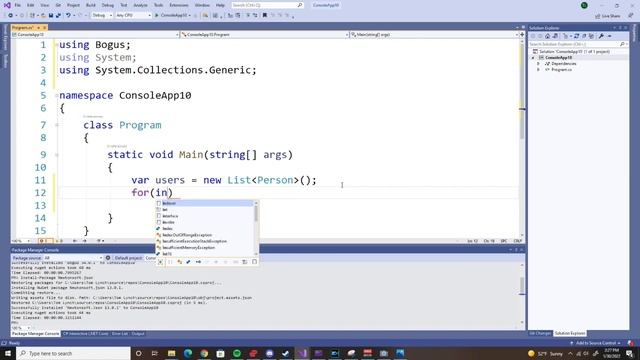Click the IntelliSense list scrollbar thumb

coord(256,213)
